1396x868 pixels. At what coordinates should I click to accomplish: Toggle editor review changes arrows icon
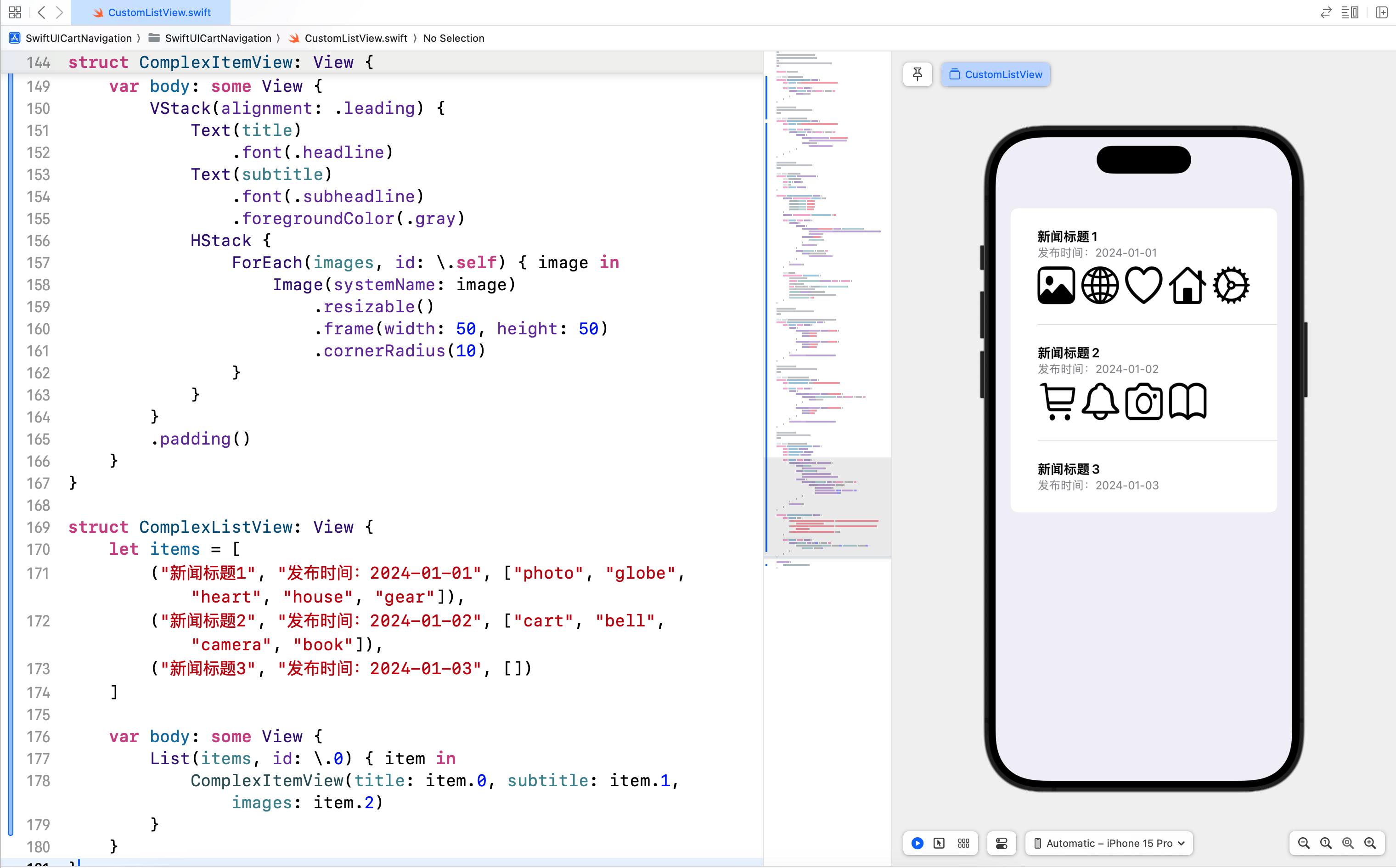point(1325,12)
